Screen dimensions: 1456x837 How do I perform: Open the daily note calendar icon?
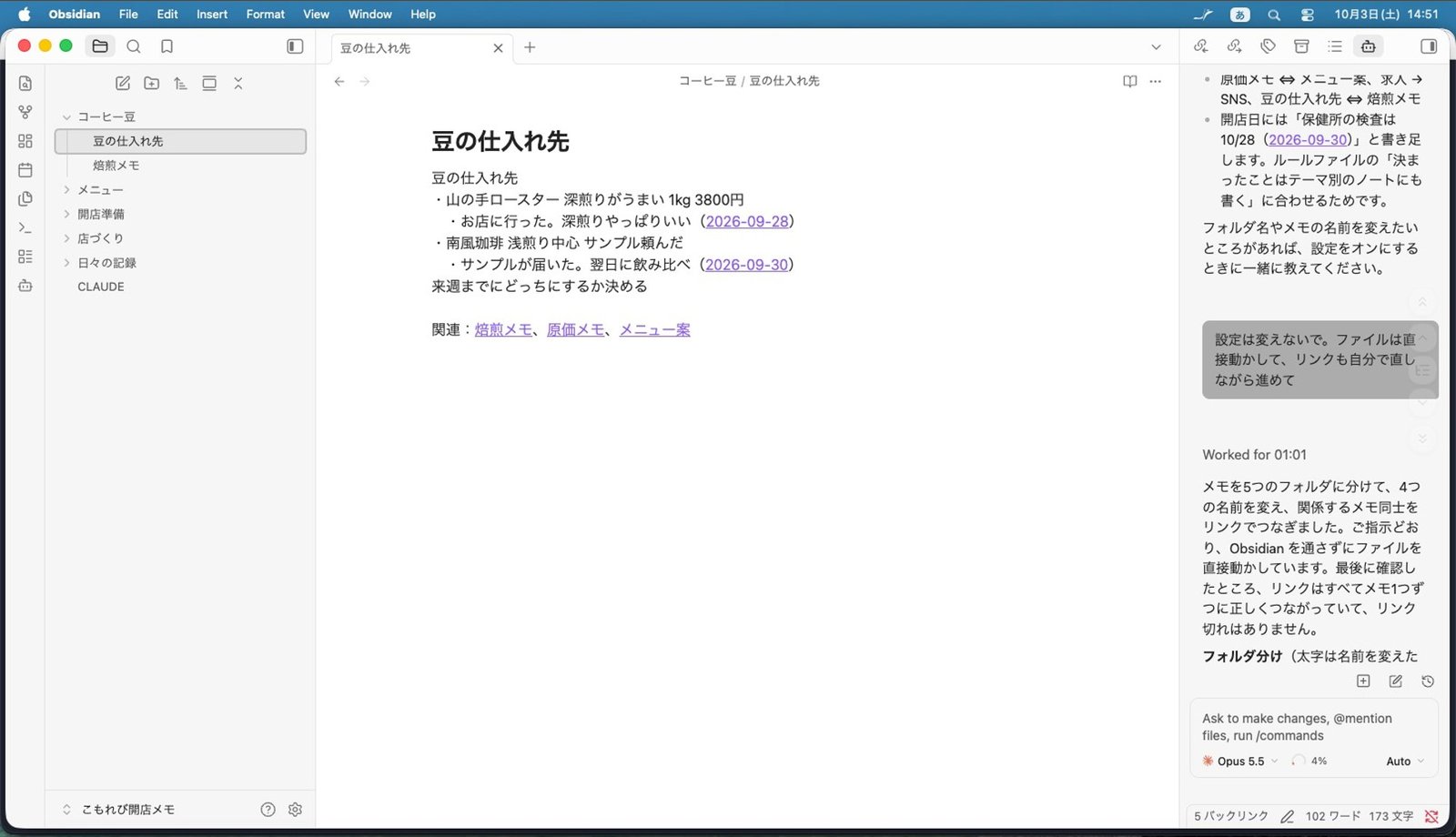coord(25,170)
